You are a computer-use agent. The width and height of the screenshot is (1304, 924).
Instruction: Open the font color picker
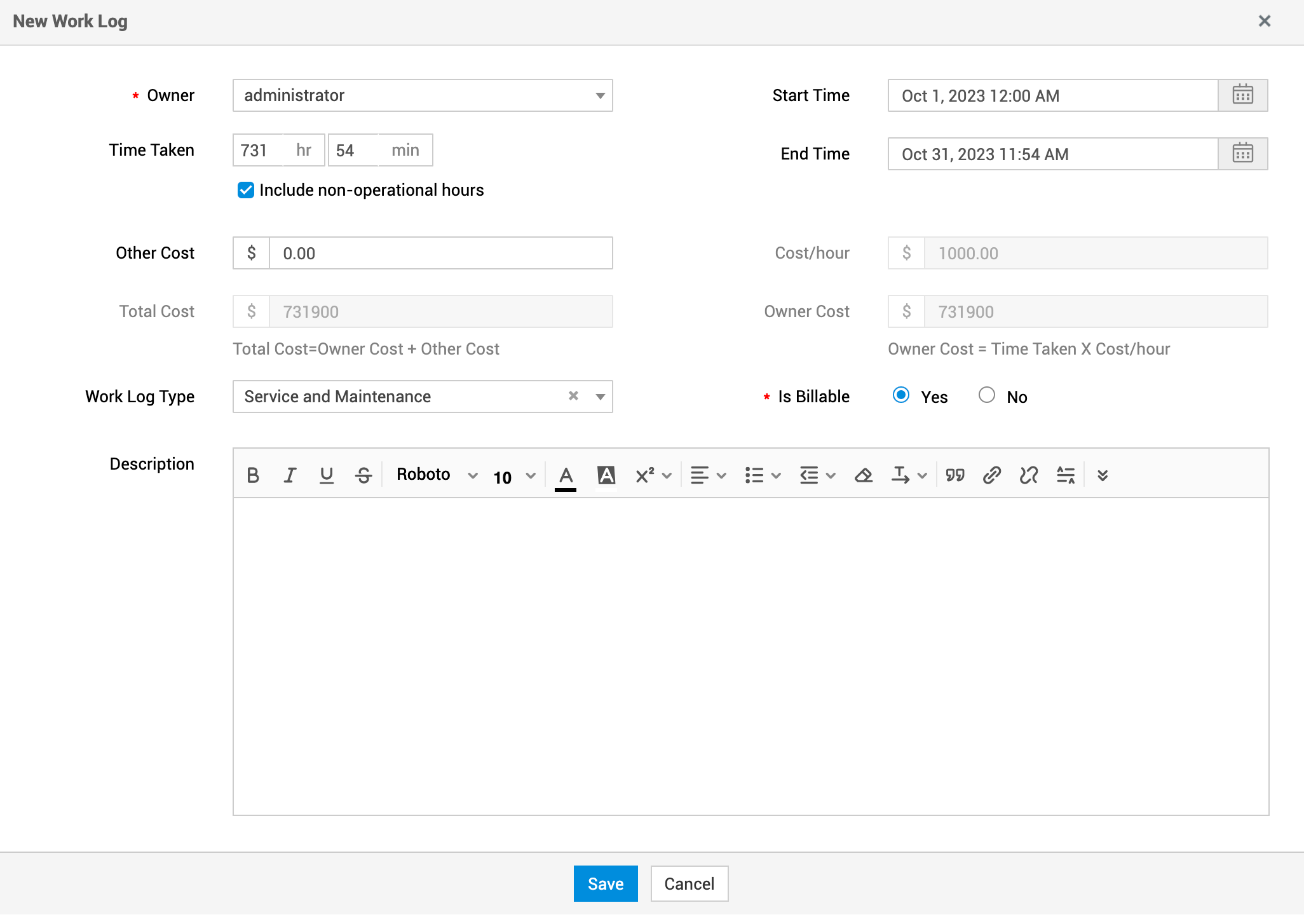(x=566, y=475)
